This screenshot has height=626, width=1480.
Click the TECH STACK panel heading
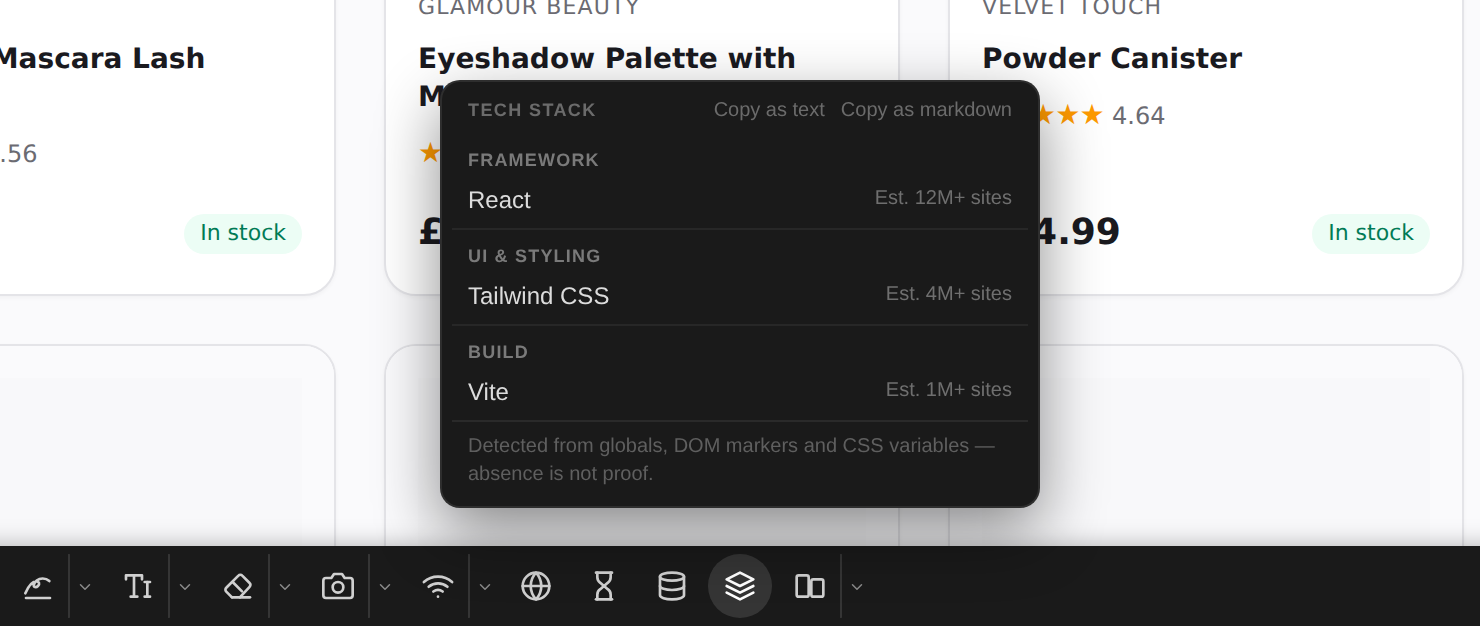tap(532, 110)
